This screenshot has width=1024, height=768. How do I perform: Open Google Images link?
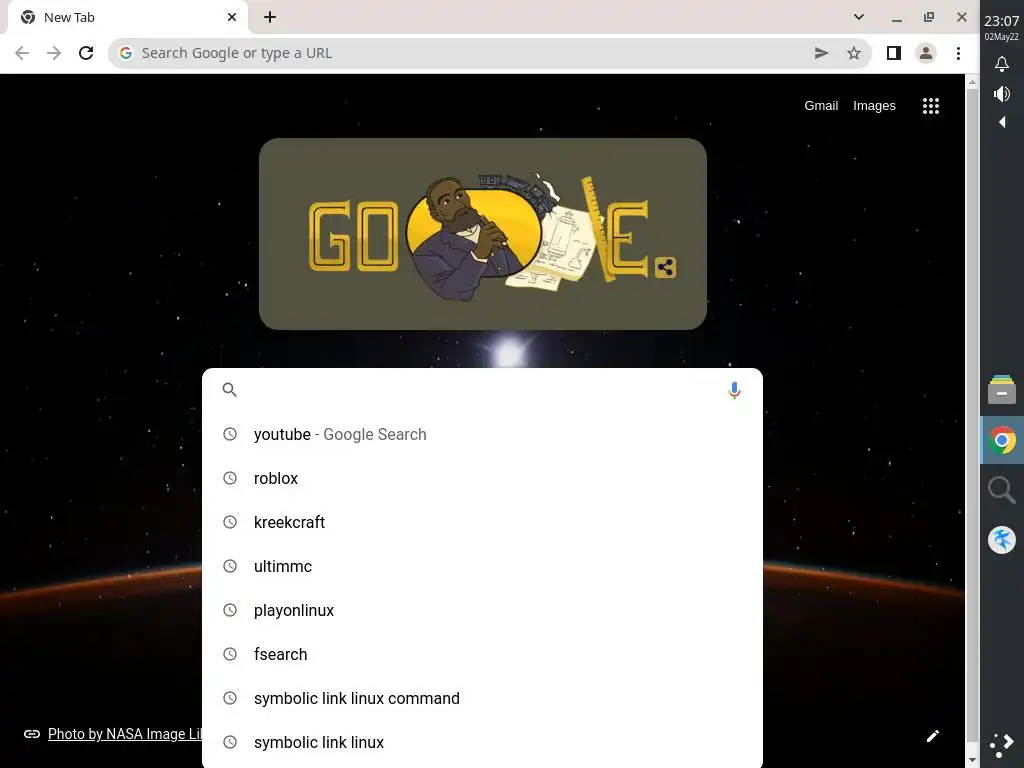tap(874, 106)
